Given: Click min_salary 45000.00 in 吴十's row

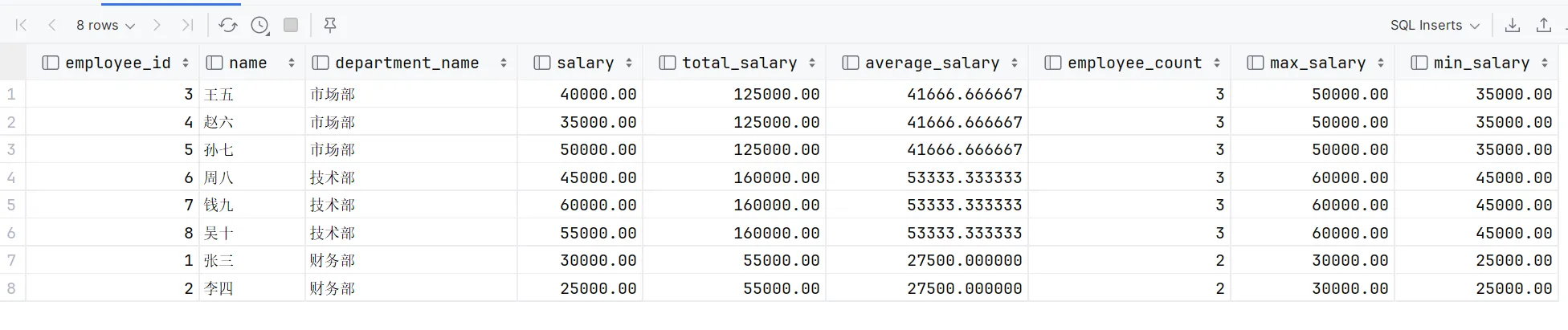Looking at the screenshot, I should (1476, 233).
